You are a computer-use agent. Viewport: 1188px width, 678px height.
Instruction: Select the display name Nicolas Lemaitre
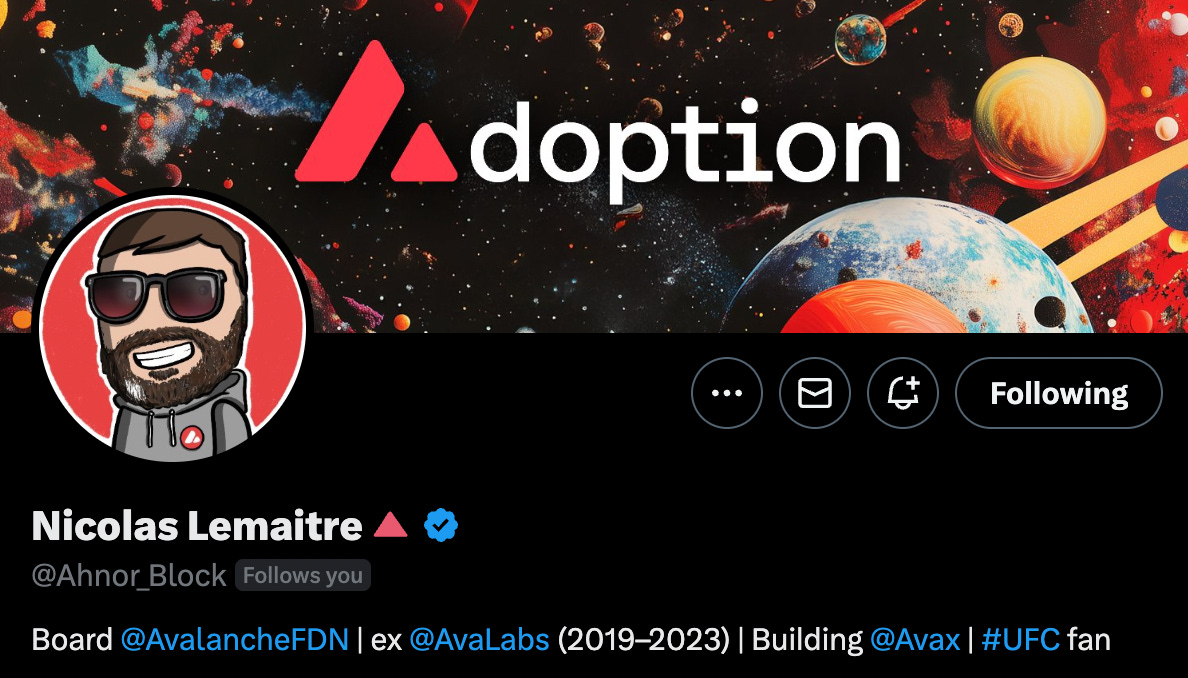tap(197, 525)
